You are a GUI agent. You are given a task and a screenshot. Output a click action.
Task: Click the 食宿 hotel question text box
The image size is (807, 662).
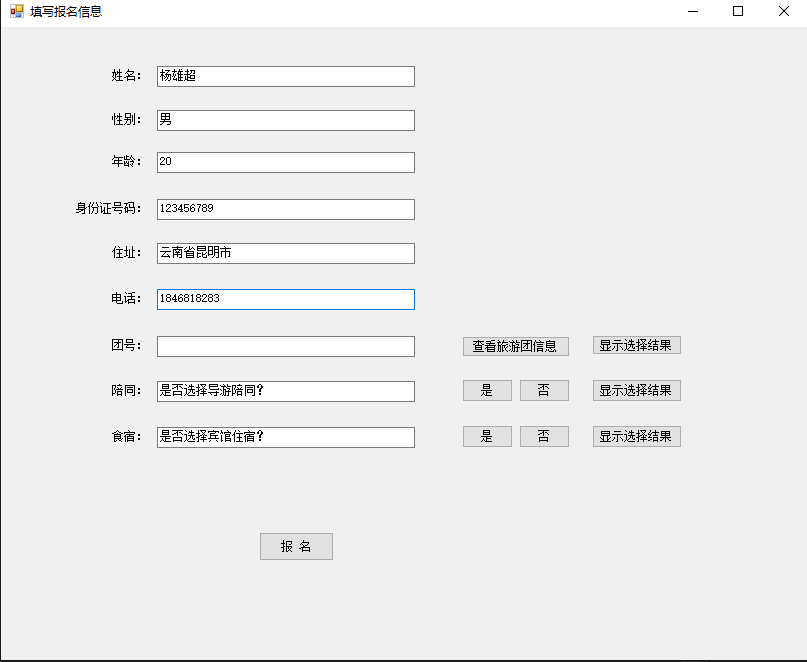(x=285, y=437)
